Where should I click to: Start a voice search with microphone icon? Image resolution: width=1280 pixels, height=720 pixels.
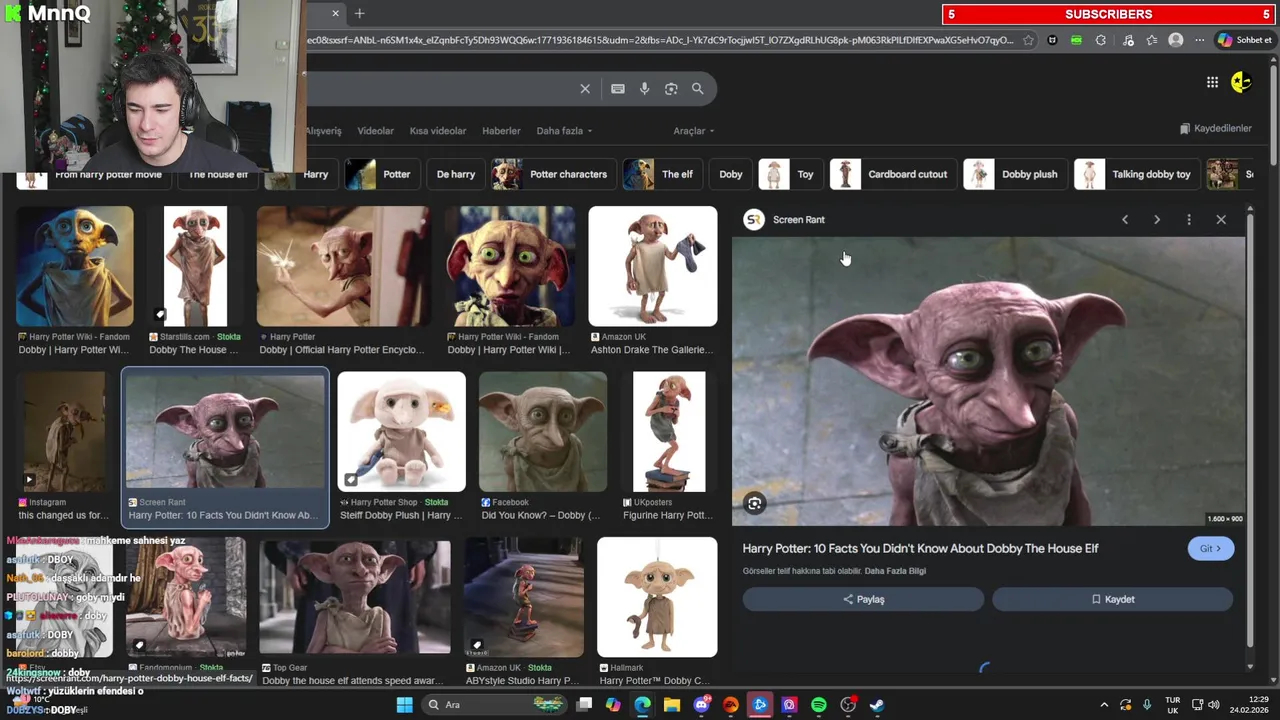coord(644,89)
